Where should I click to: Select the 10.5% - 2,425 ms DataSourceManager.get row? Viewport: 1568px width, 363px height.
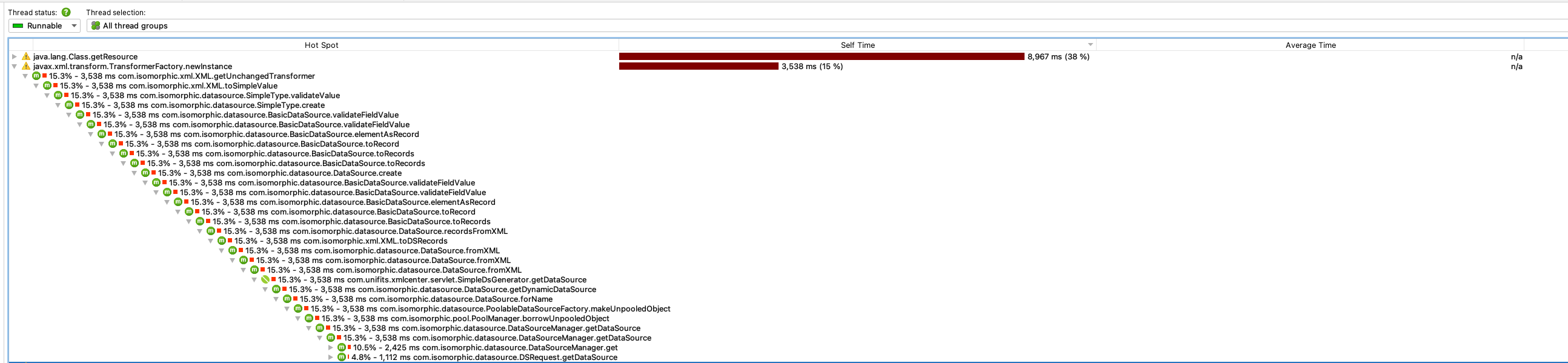tap(485, 348)
